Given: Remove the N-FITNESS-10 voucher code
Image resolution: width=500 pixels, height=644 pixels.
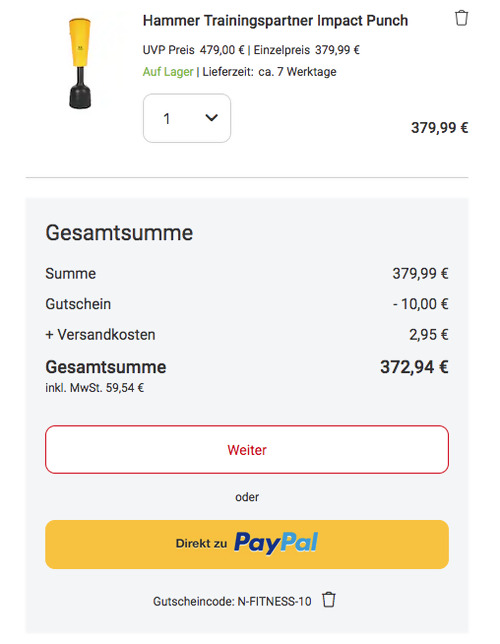Looking at the screenshot, I should coord(329,600).
